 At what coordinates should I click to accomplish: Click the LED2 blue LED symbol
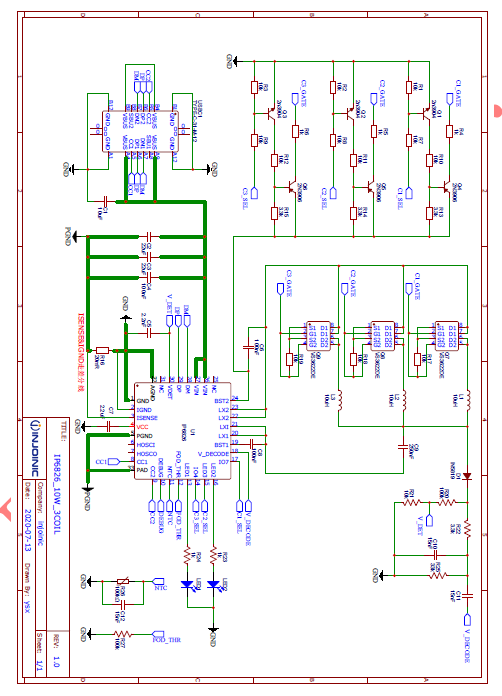tap(213, 585)
